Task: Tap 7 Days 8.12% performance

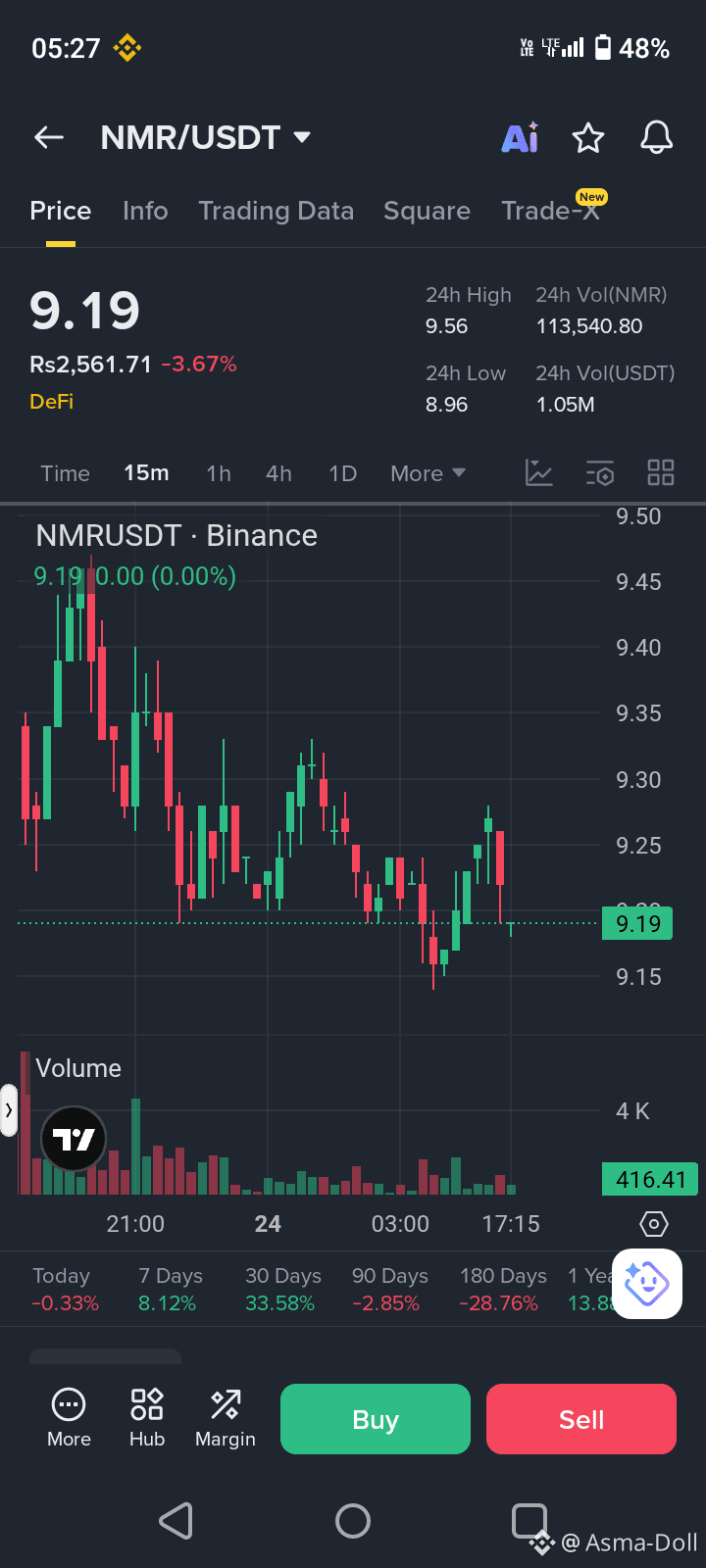Action: point(170,1289)
